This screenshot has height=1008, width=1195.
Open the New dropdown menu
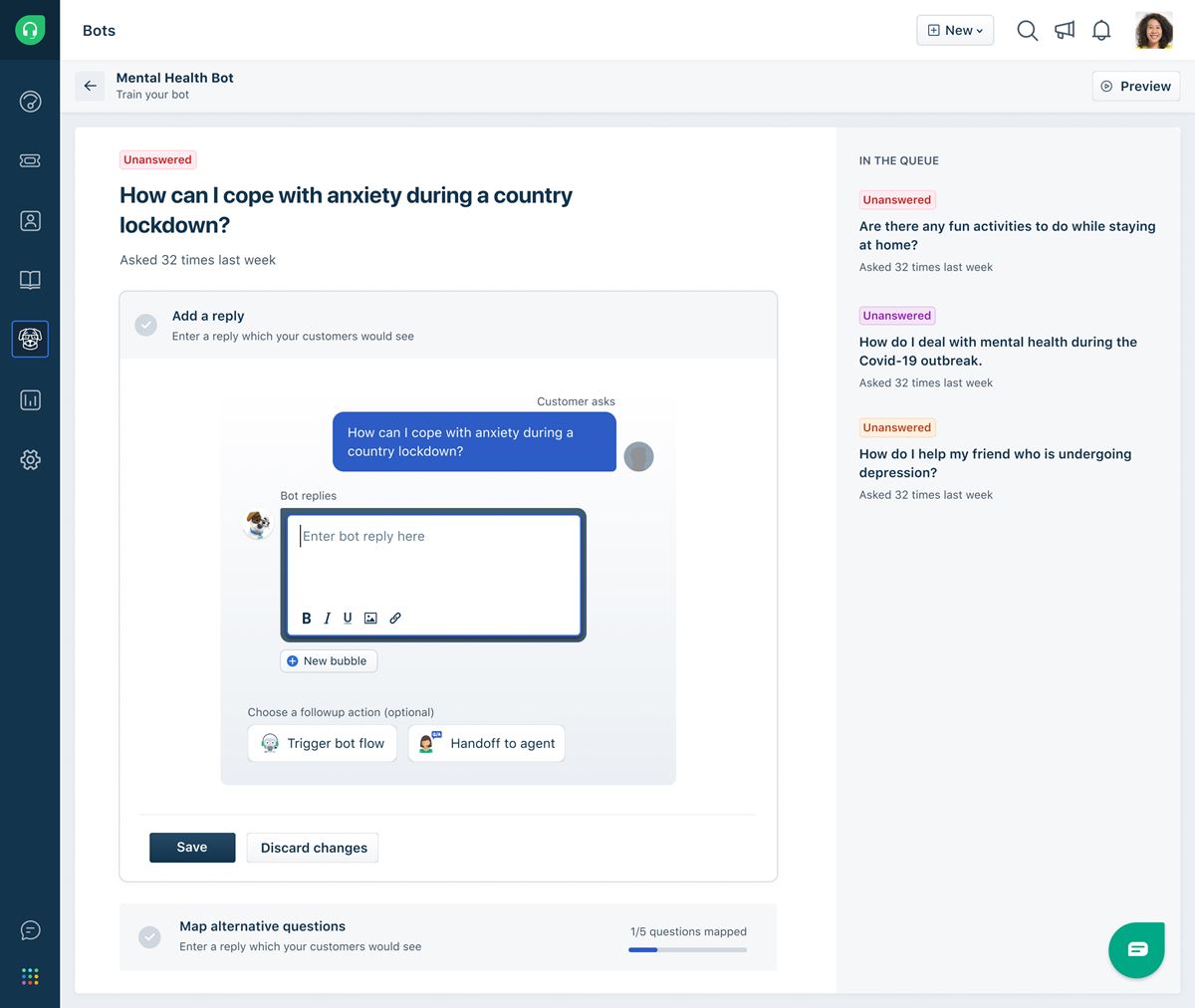coord(955,31)
